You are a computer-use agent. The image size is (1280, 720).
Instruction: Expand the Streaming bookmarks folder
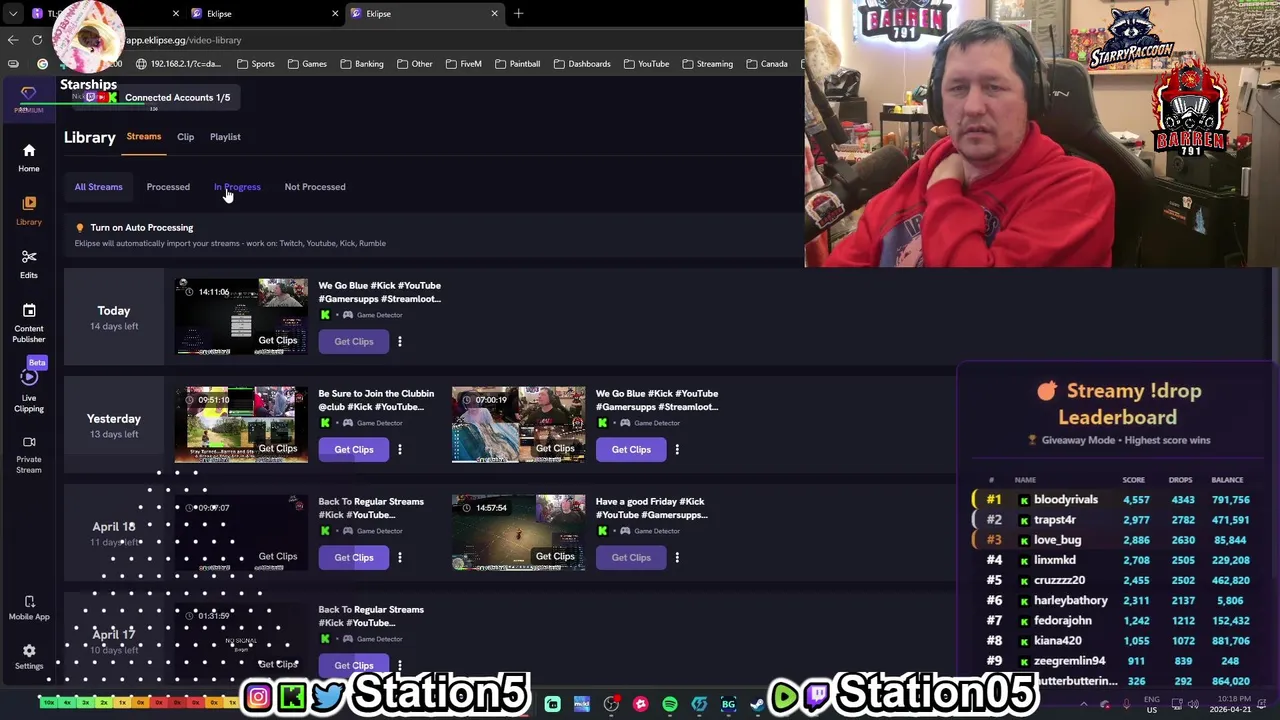click(707, 64)
